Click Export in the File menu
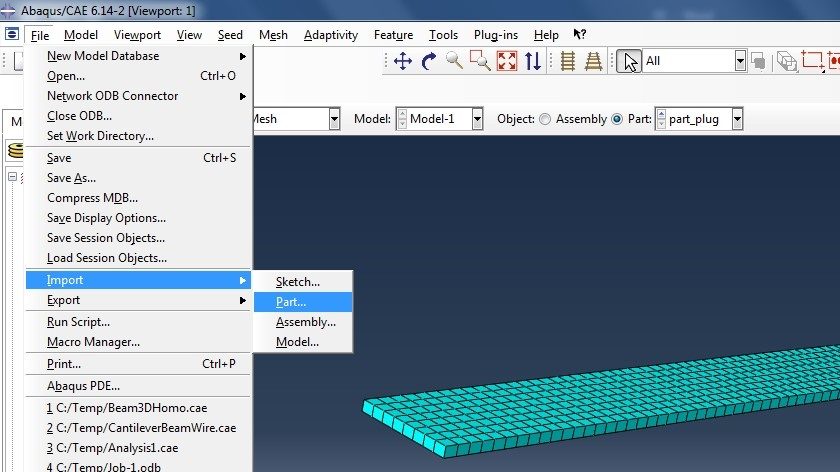The height and width of the screenshot is (472, 840). [x=64, y=300]
